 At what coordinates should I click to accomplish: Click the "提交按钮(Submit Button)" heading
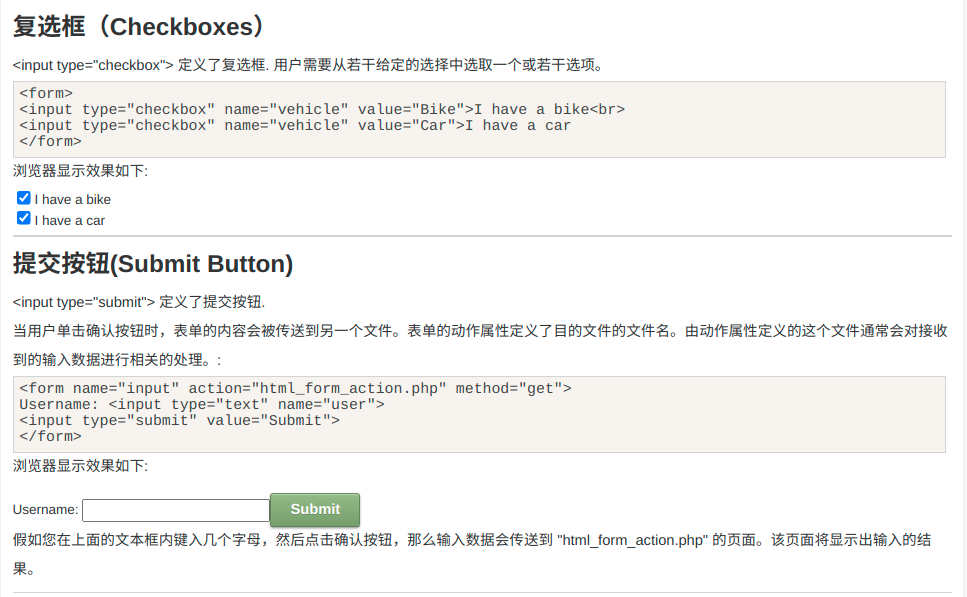(x=153, y=263)
